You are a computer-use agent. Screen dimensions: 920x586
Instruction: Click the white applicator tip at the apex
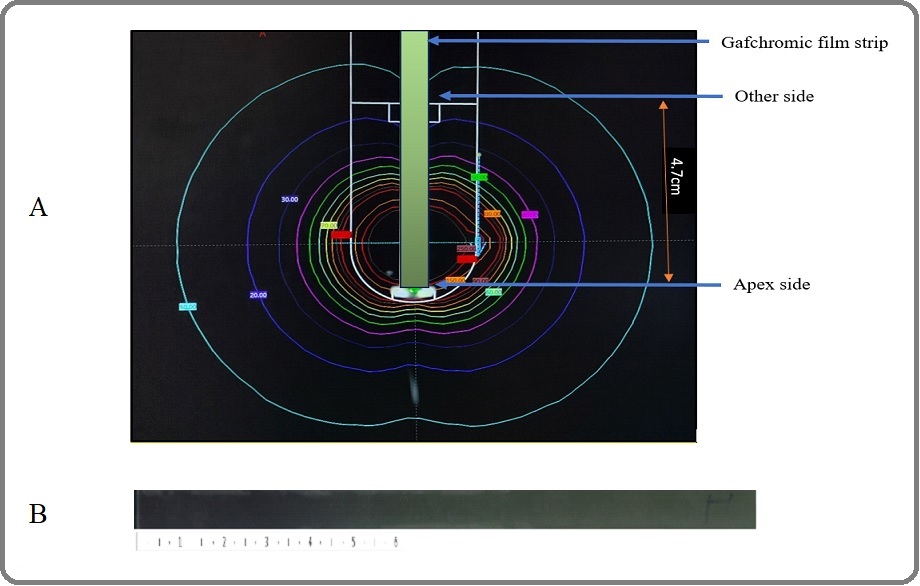click(413, 292)
